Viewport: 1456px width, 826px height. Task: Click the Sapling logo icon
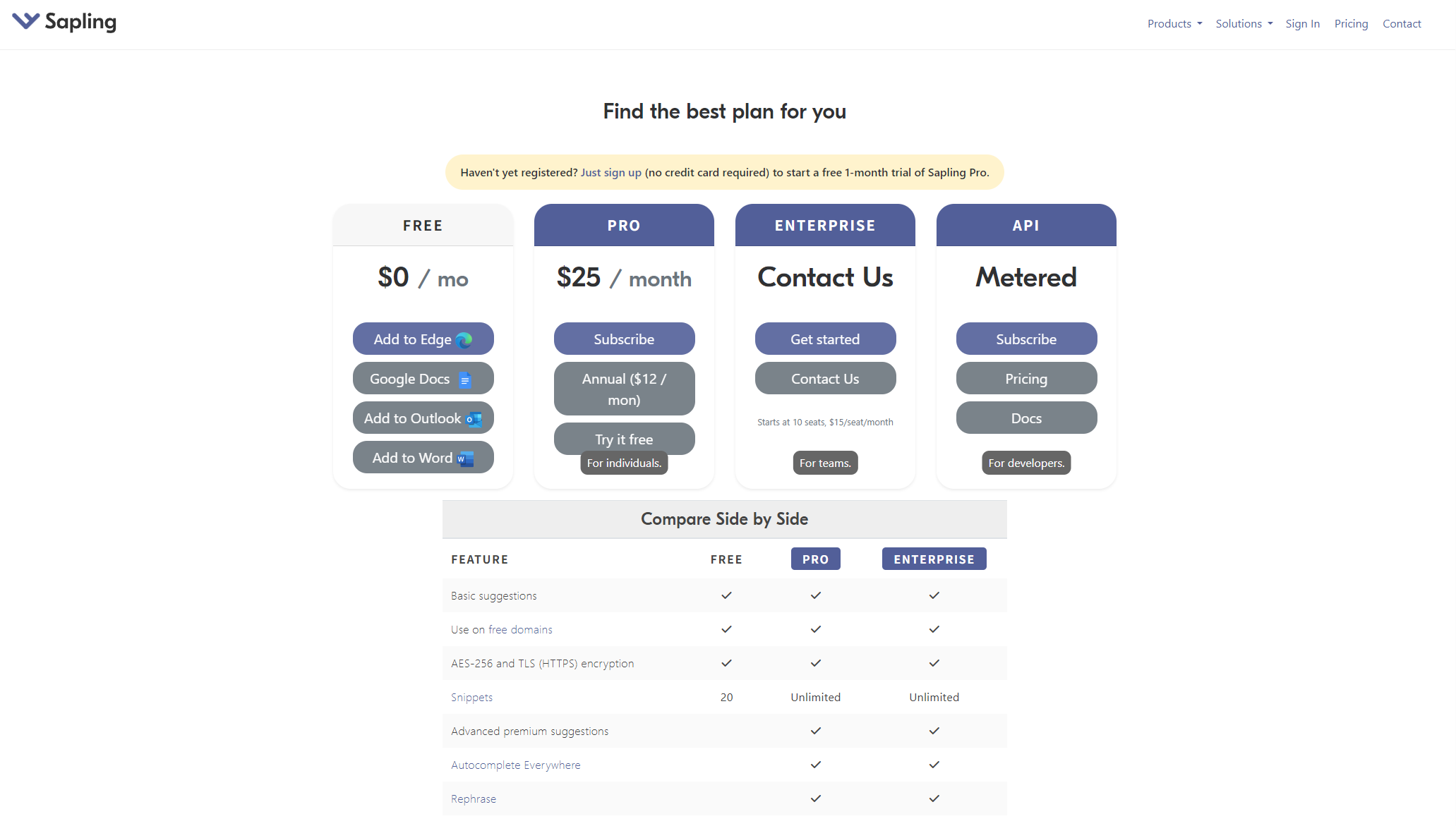click(26, 21)
